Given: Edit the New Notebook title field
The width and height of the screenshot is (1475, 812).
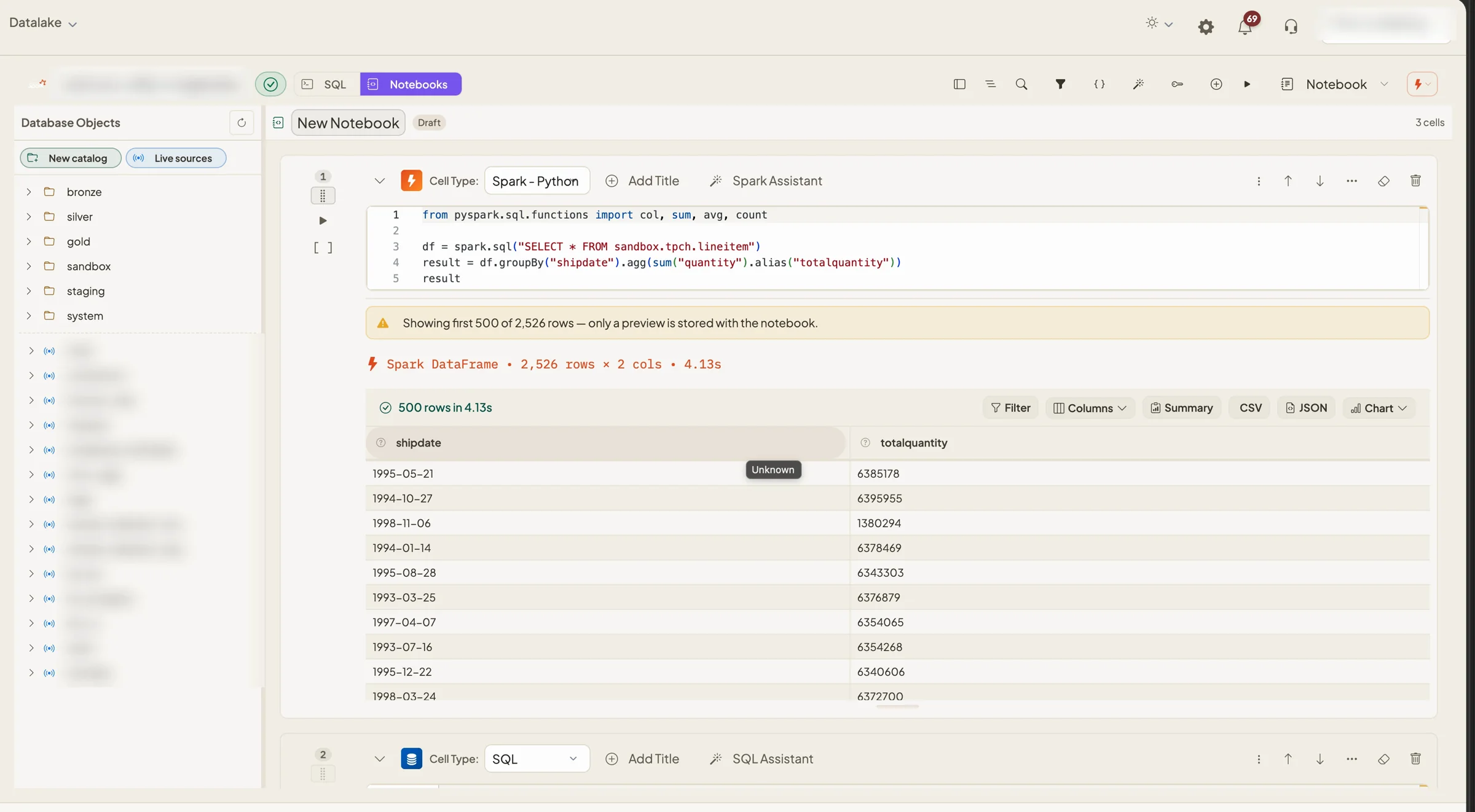Looking at the screenshot, I should click(x=348, y=123).
